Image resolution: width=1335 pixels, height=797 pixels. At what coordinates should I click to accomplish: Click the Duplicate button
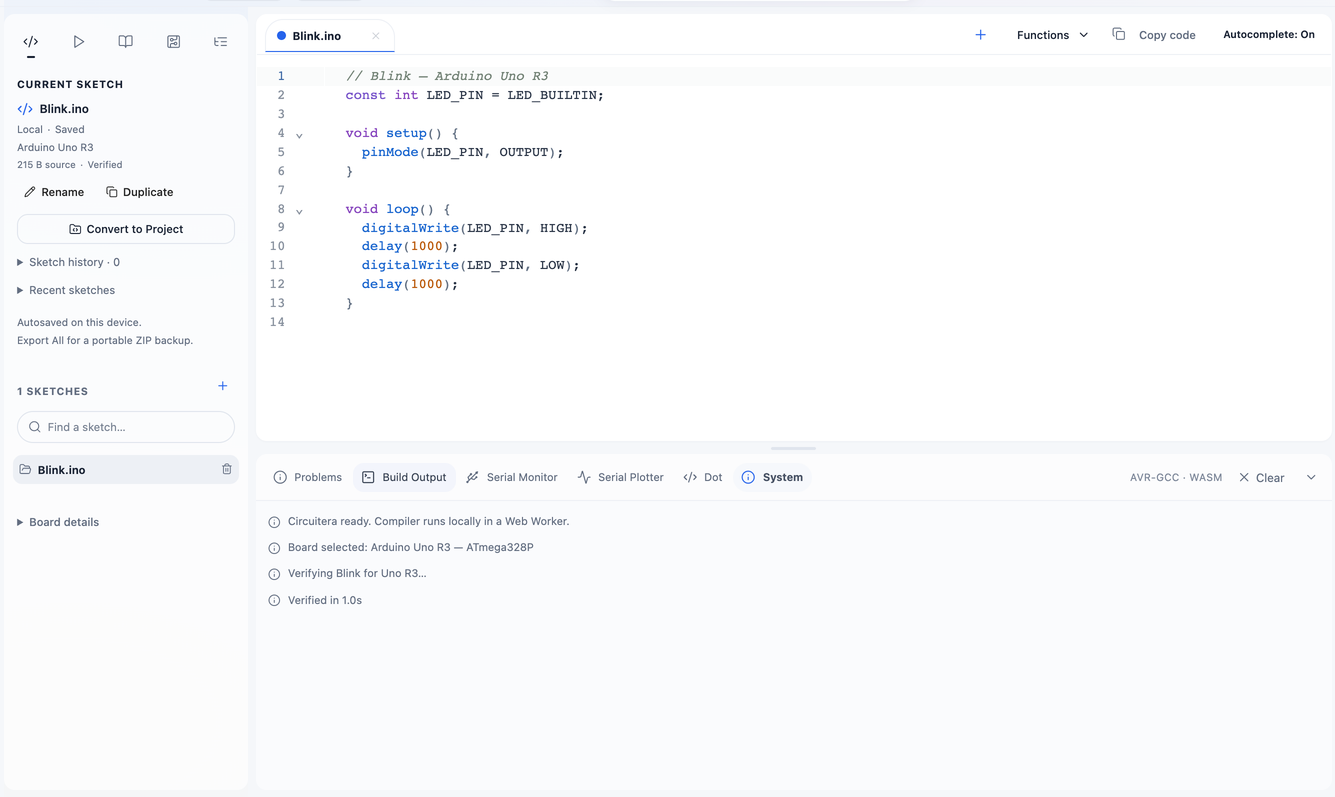[140, 192]
